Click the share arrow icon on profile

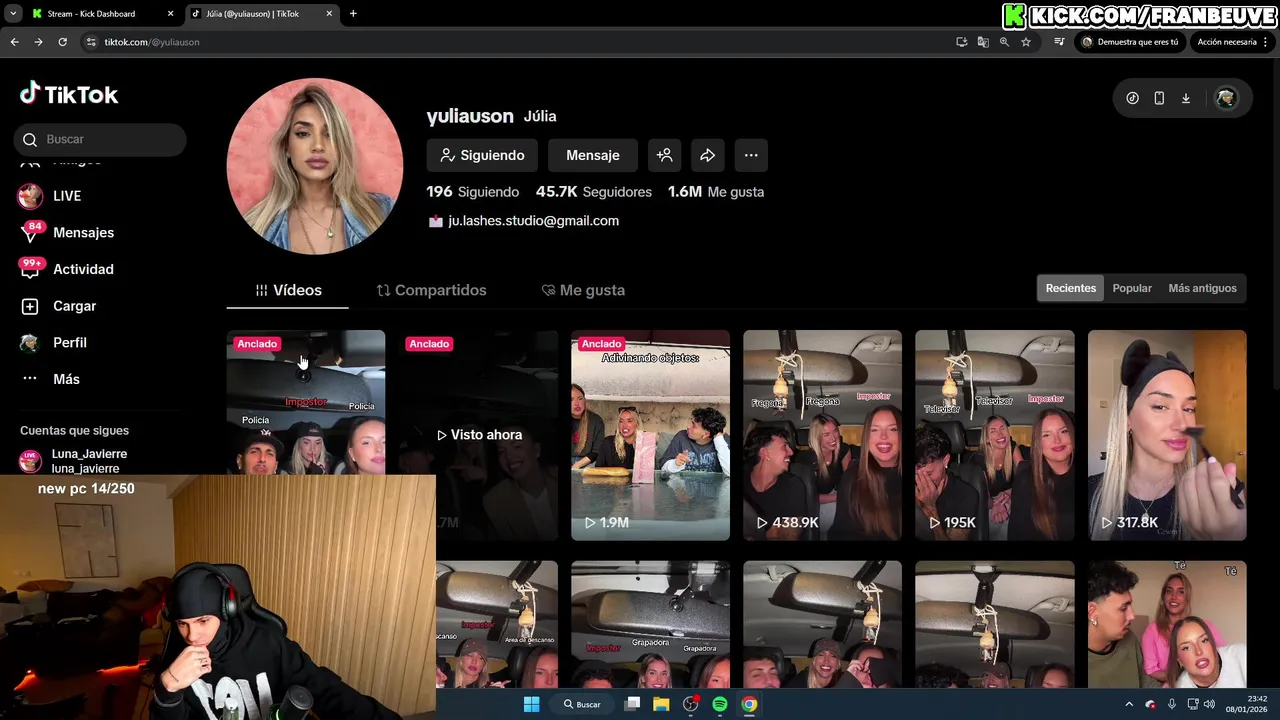[707, 155]
